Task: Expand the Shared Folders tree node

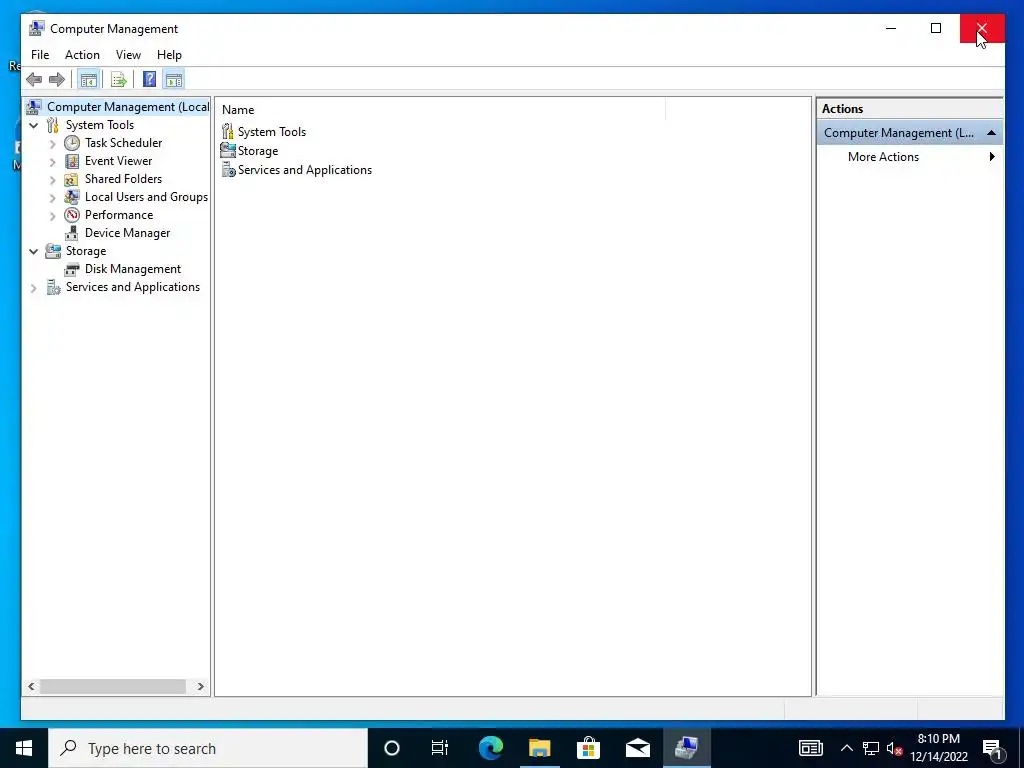Action: click(53, 179)
